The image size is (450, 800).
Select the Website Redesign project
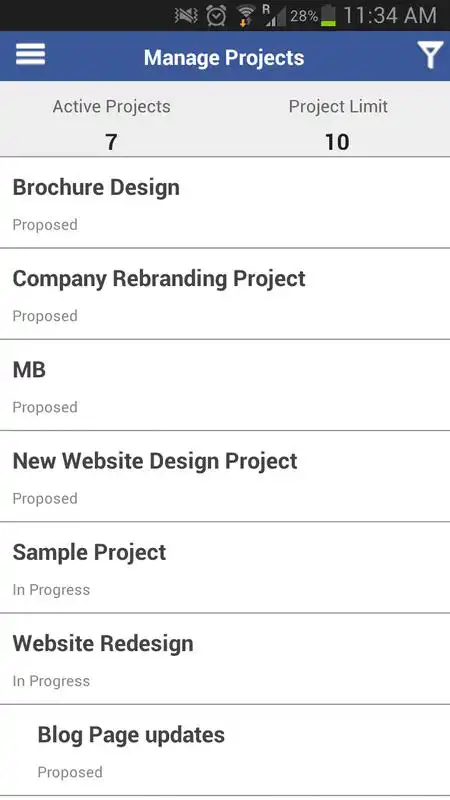(225, 659)
